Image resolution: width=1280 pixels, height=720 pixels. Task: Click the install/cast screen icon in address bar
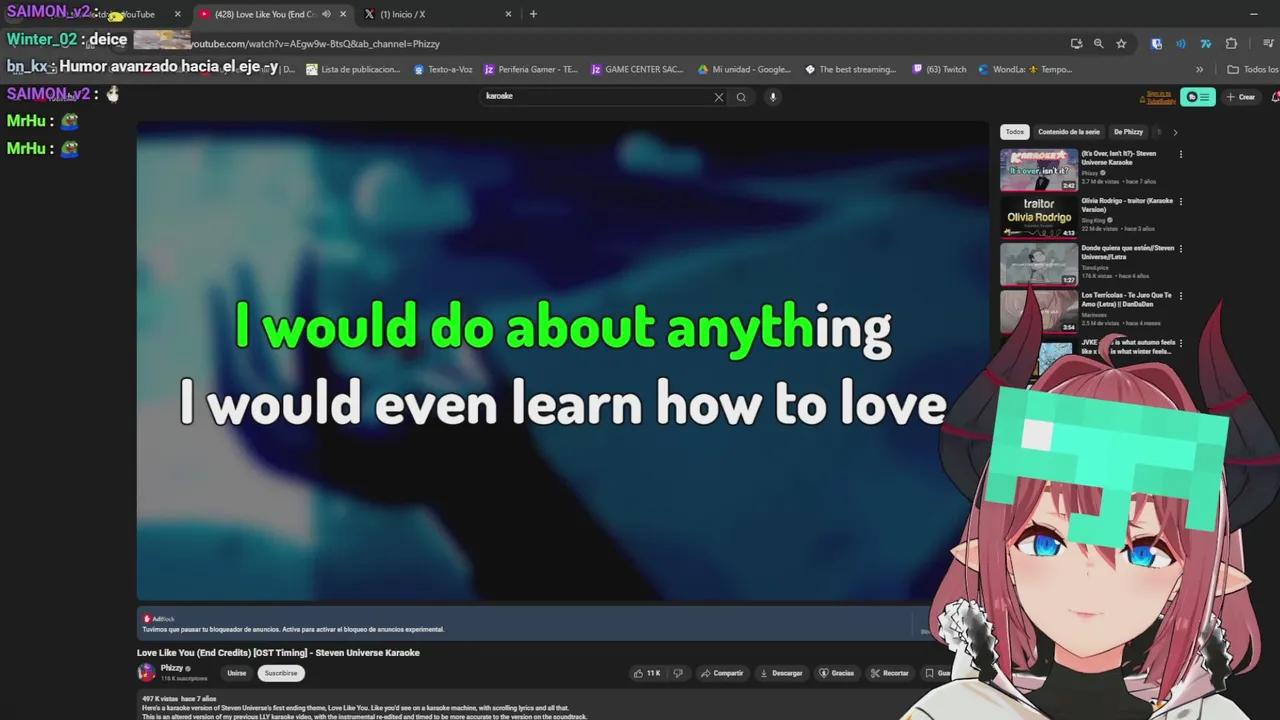point(1076,44)
